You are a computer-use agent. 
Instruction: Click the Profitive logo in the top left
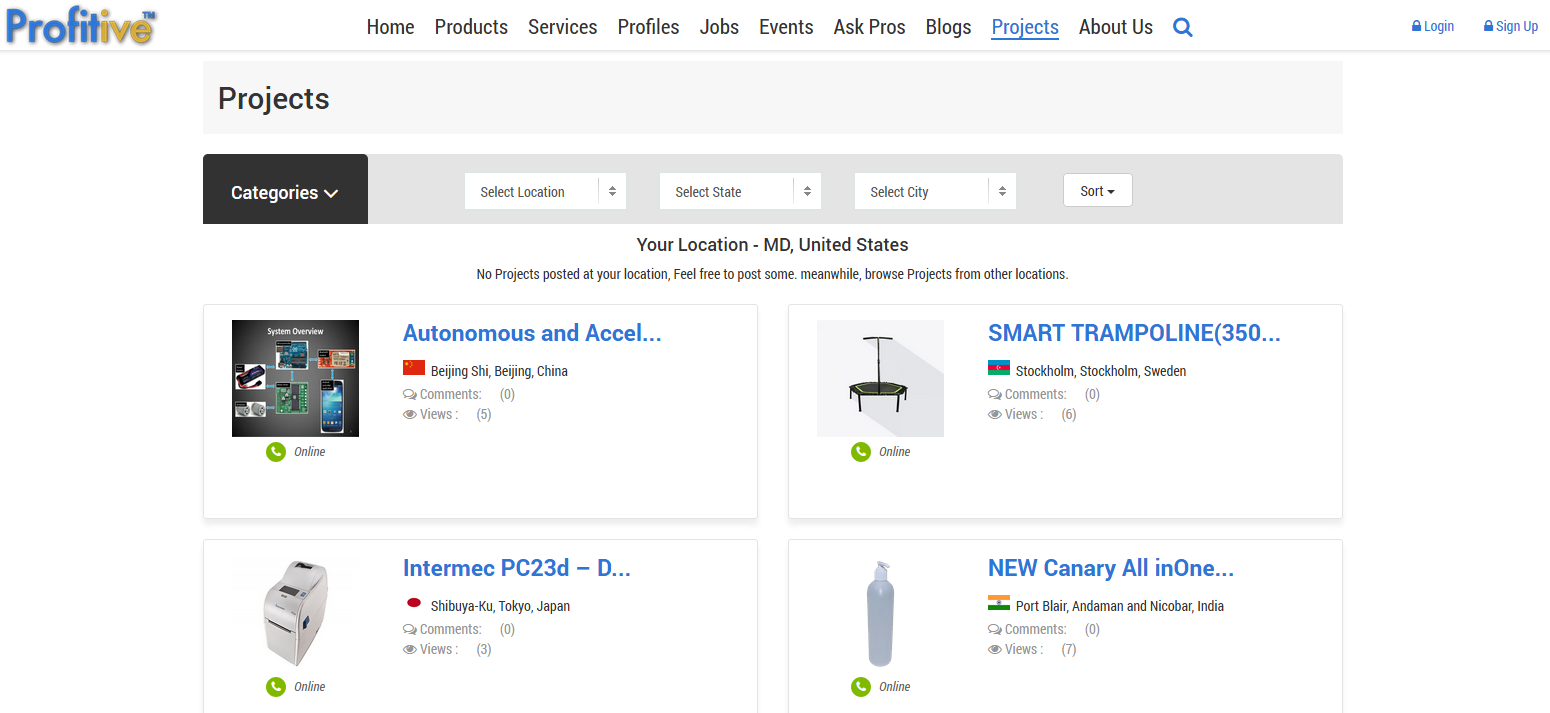80,25
